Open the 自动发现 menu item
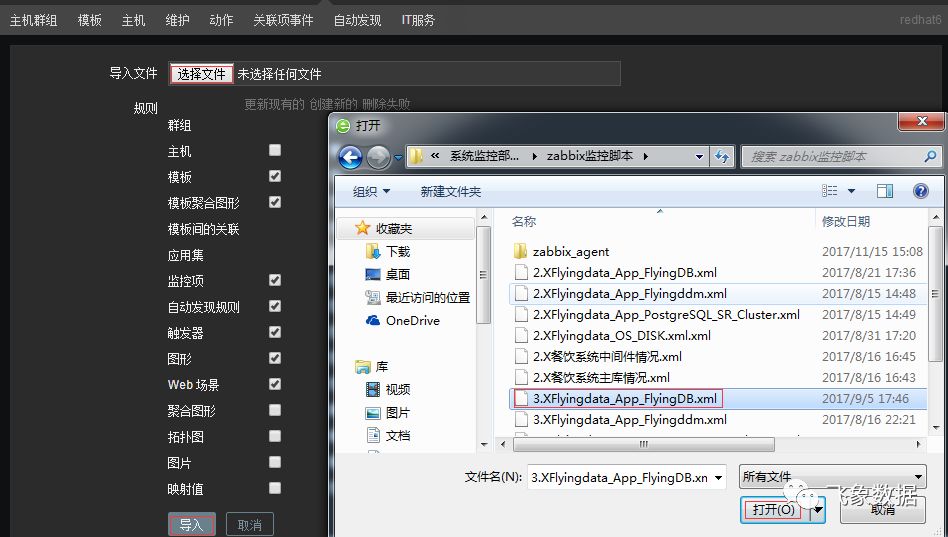This screenshot has height=537, width=948. [x=357, y=21]
